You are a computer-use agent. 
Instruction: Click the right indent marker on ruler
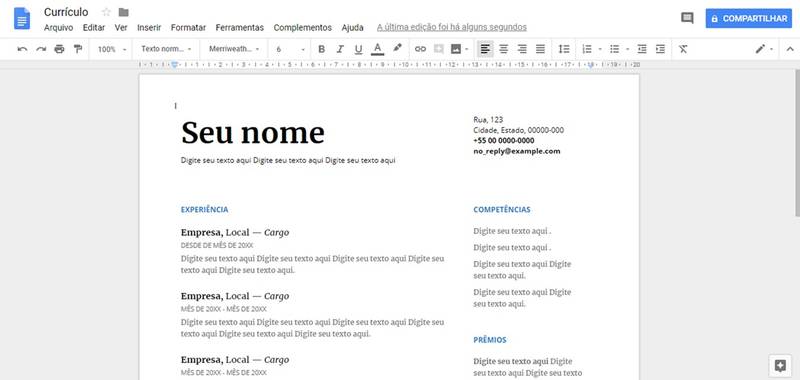tap(591, 65)
